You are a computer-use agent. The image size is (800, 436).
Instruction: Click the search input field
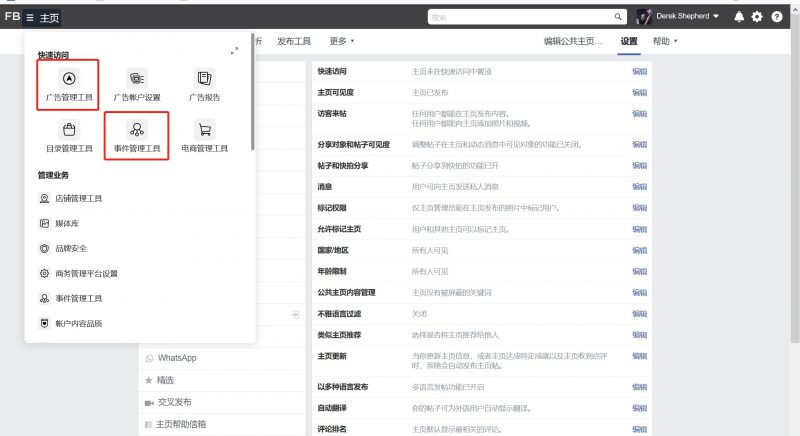pos(520,17)
